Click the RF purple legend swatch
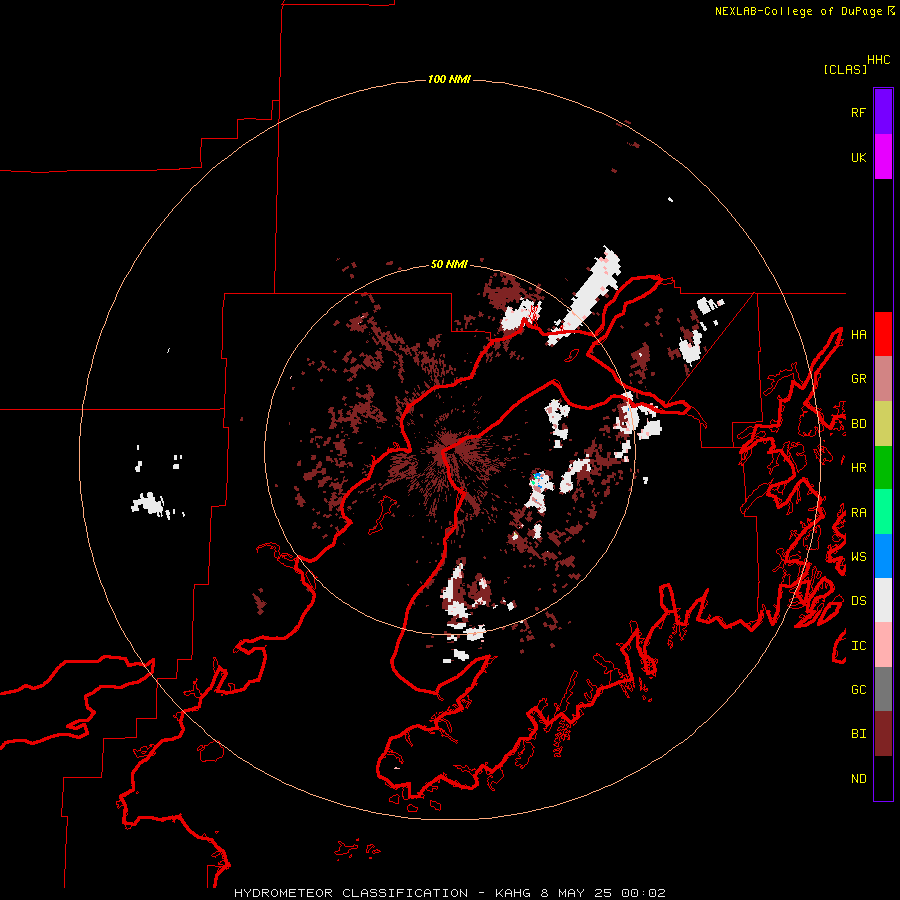The image size is (900, 900). point(883,111)
